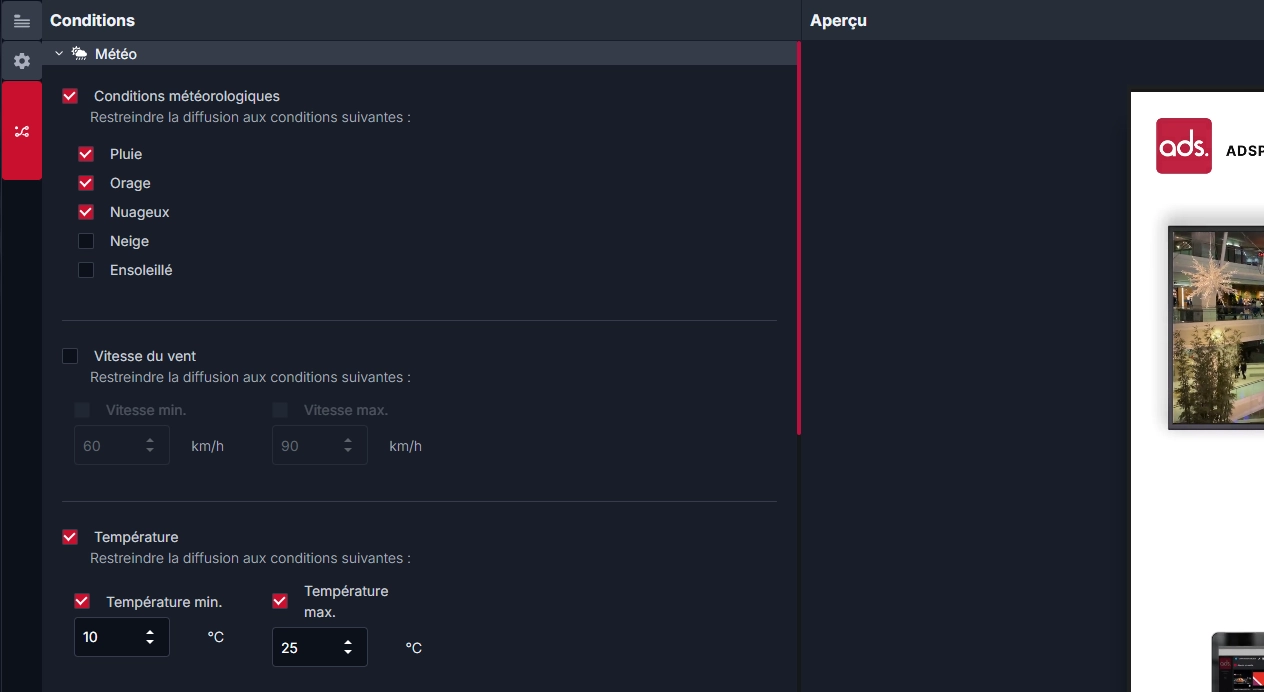Click the Vitesse max. disabled checkbox
Screen dimensions: 1264x692
click(280, 410)
